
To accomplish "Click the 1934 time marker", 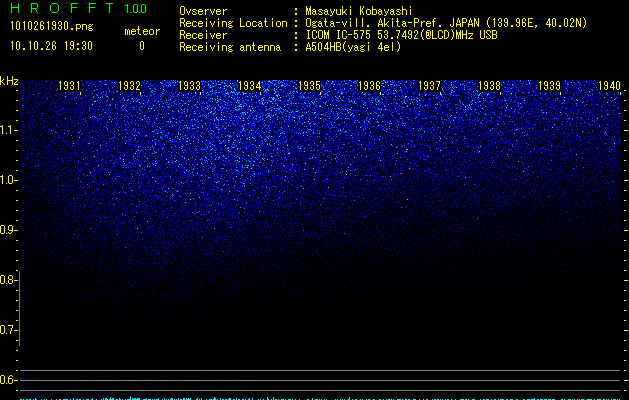I will pyautogui.click(x=250, y=86).
